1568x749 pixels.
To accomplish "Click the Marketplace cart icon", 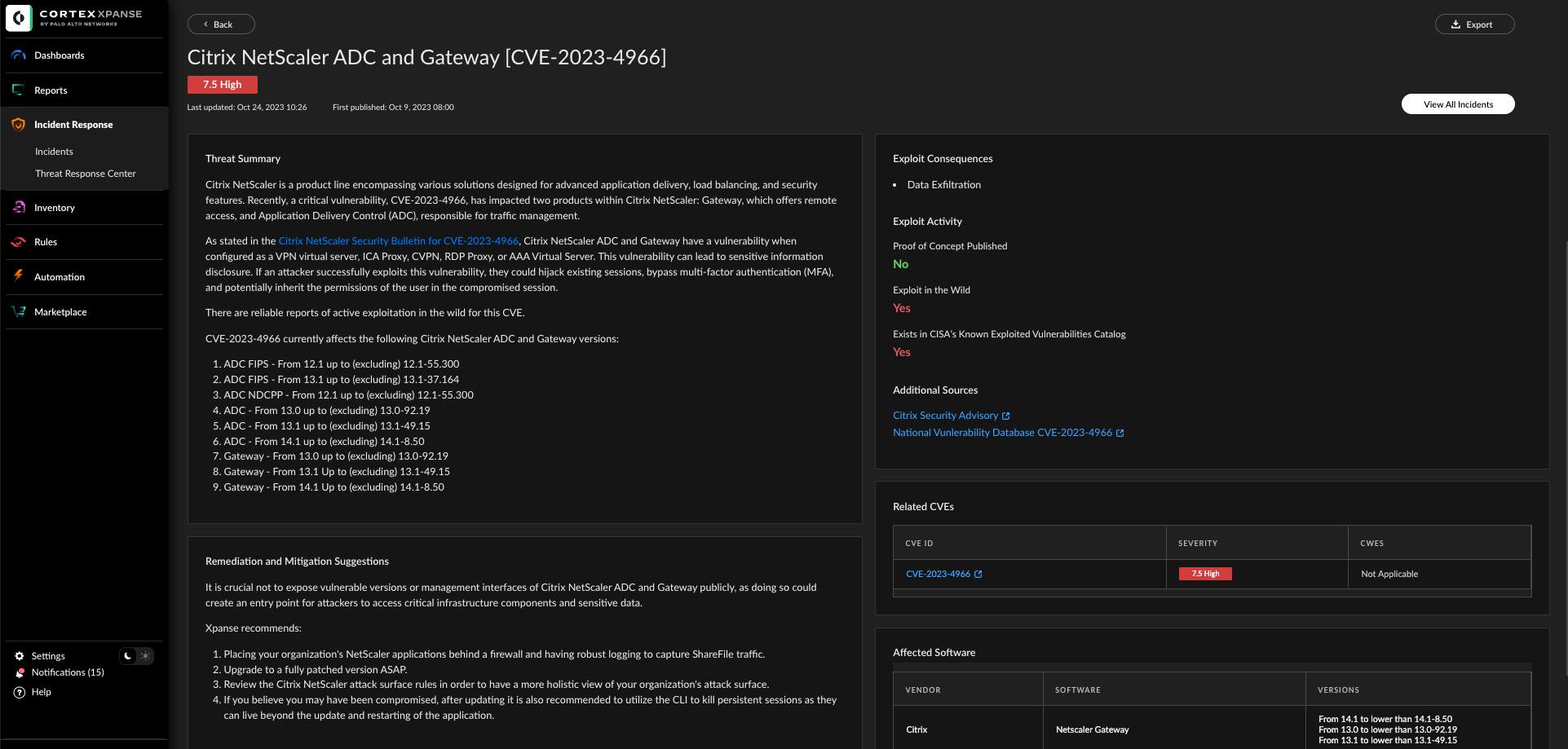I will pyautogui.click(x=19, y=312).
